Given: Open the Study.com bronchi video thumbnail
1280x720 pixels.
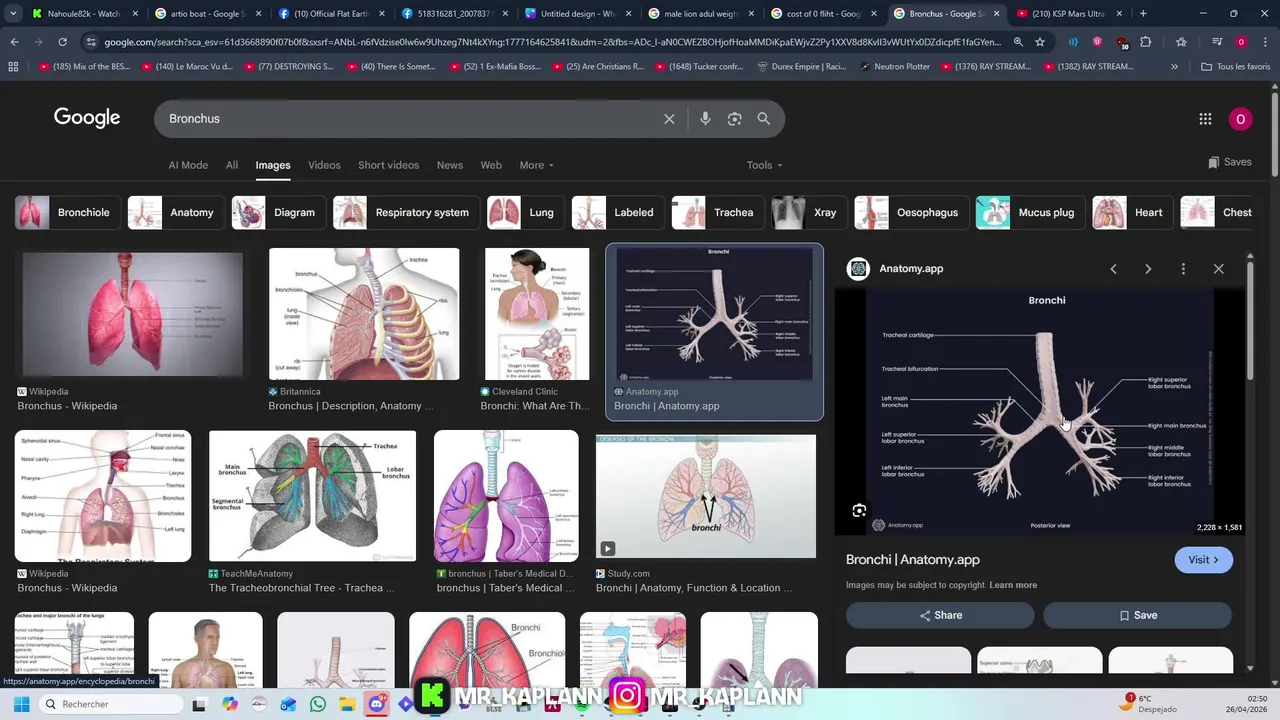Looking at the screenshot, I should 706,496.
